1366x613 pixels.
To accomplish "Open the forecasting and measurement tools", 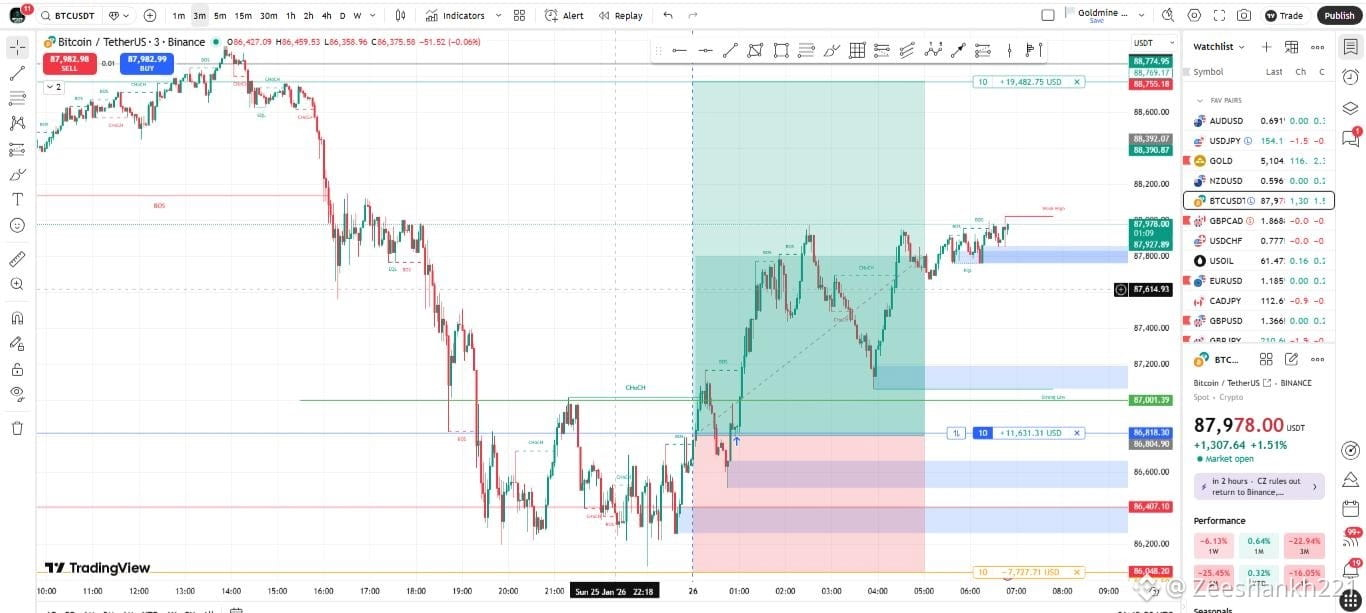I will tap(17, 149).
